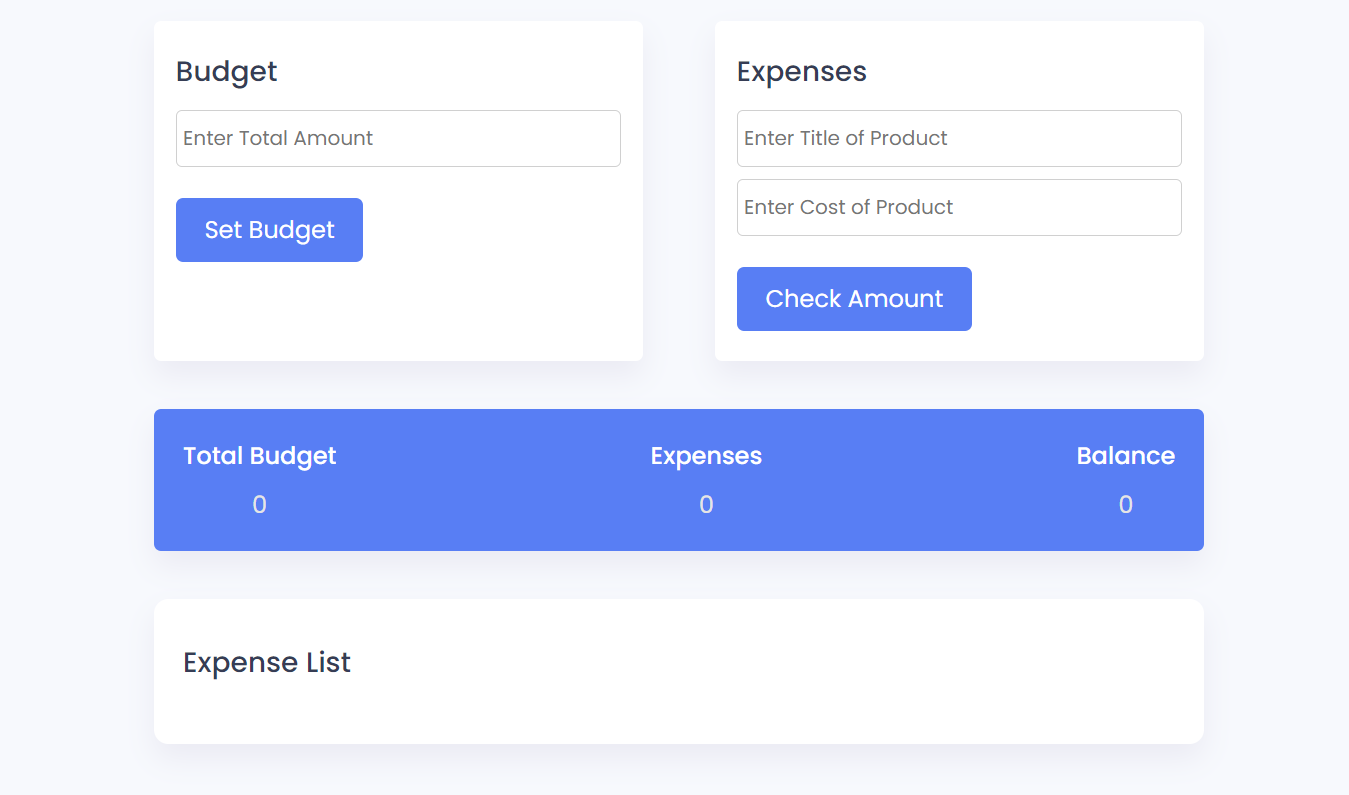The width and height of the screenshot is (1349, 795).
Task: Click the Expenses heading above product fields
Action: point(801,72)
